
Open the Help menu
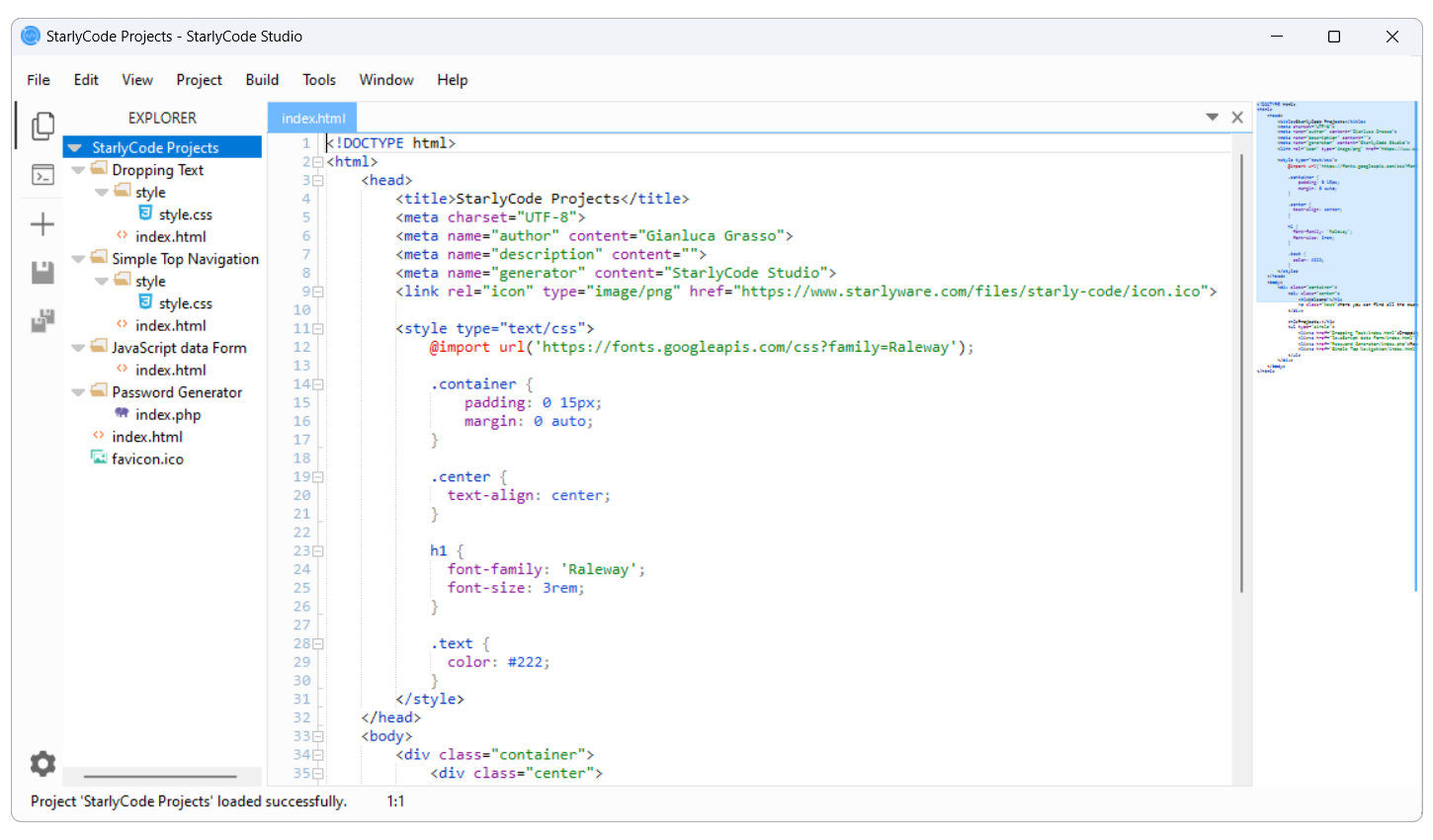[453, 80]
